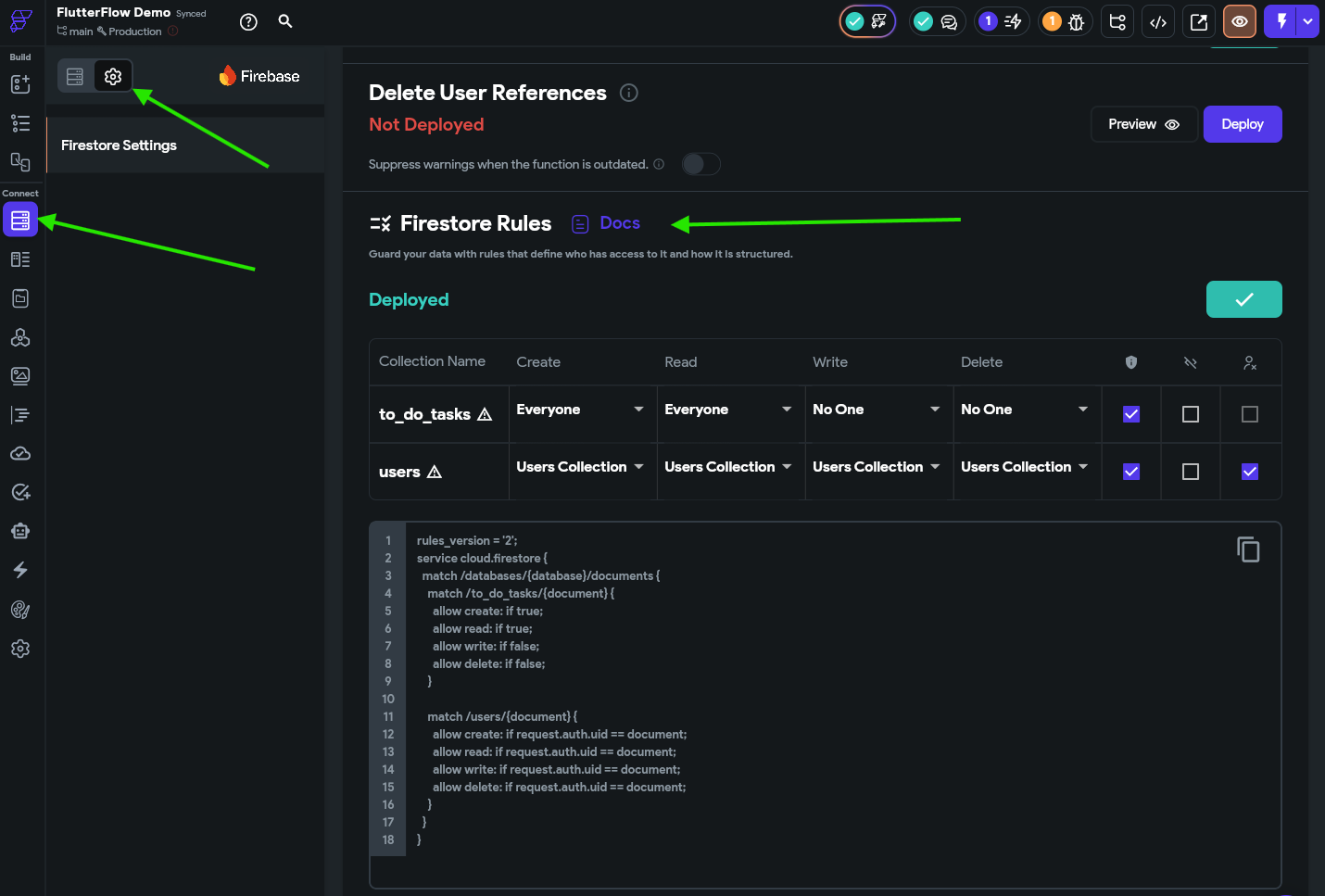The height and width of the screenshot is (896, 1325).
Task: Click info icon beside suppress warnings text
Action: click(x=659, y=164)
